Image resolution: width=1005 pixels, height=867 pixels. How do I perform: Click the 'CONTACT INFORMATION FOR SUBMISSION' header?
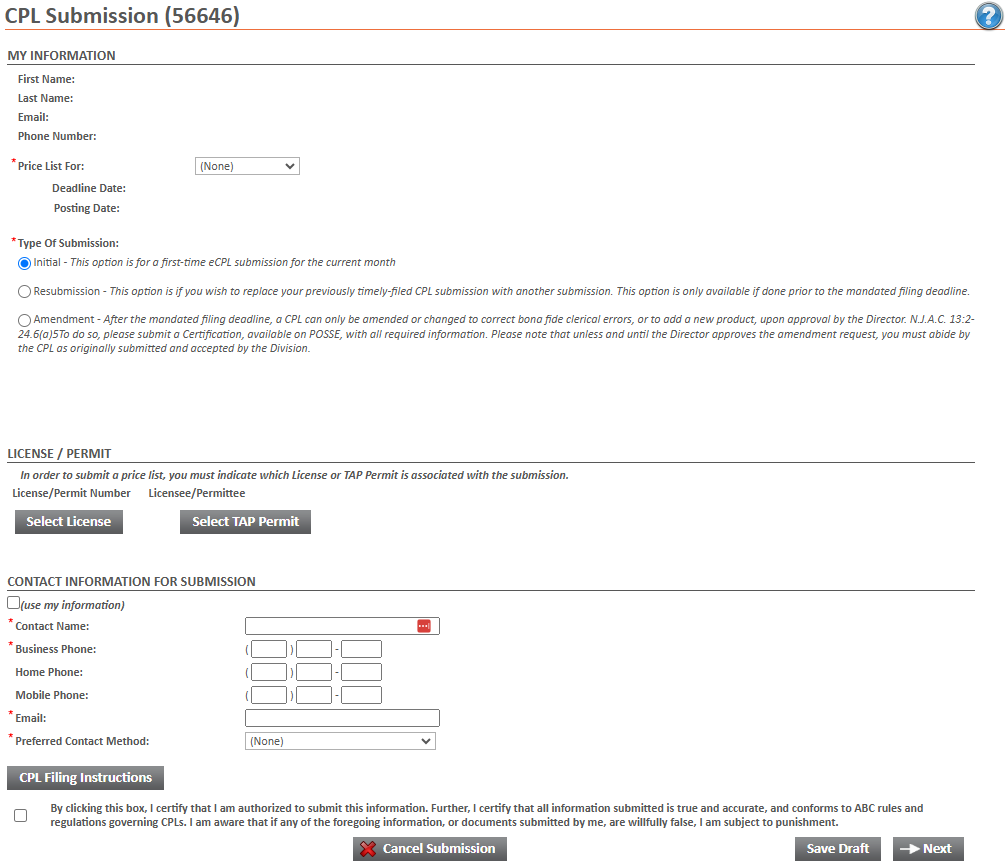pos(131,582)
